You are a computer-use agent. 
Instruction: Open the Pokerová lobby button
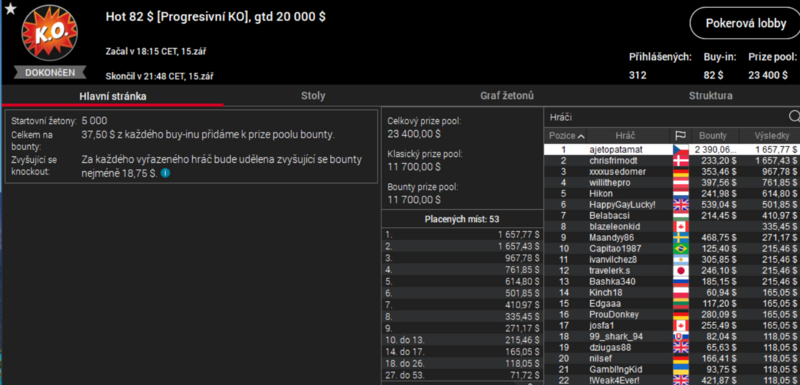(745, 23)
